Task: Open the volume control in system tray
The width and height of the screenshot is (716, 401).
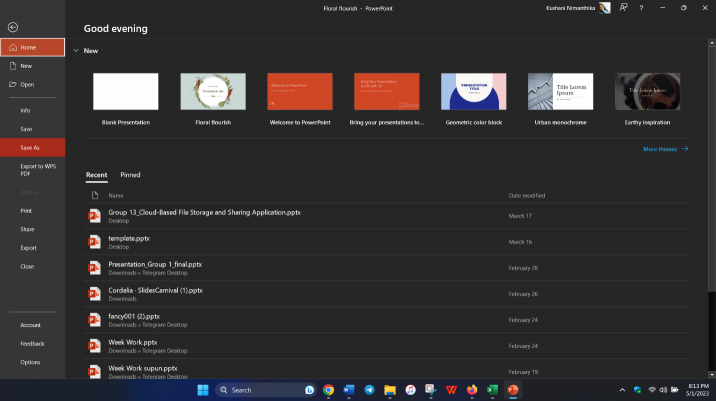Action: point(663,390)
